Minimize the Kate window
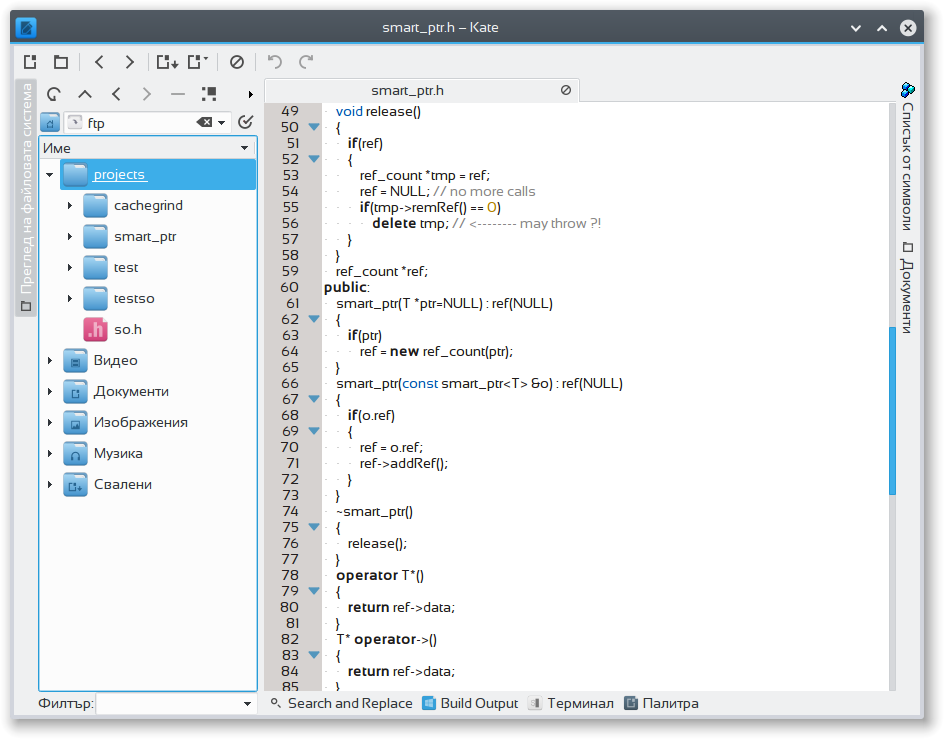 [856, 28]
